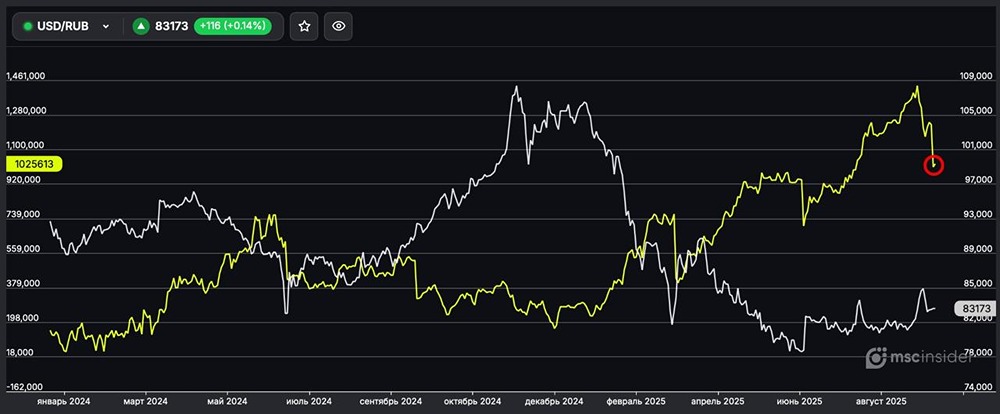This screenshot has height=414, width=1000.
Task: Click the 739,000 left axis value
Action: tap(23, 214)
